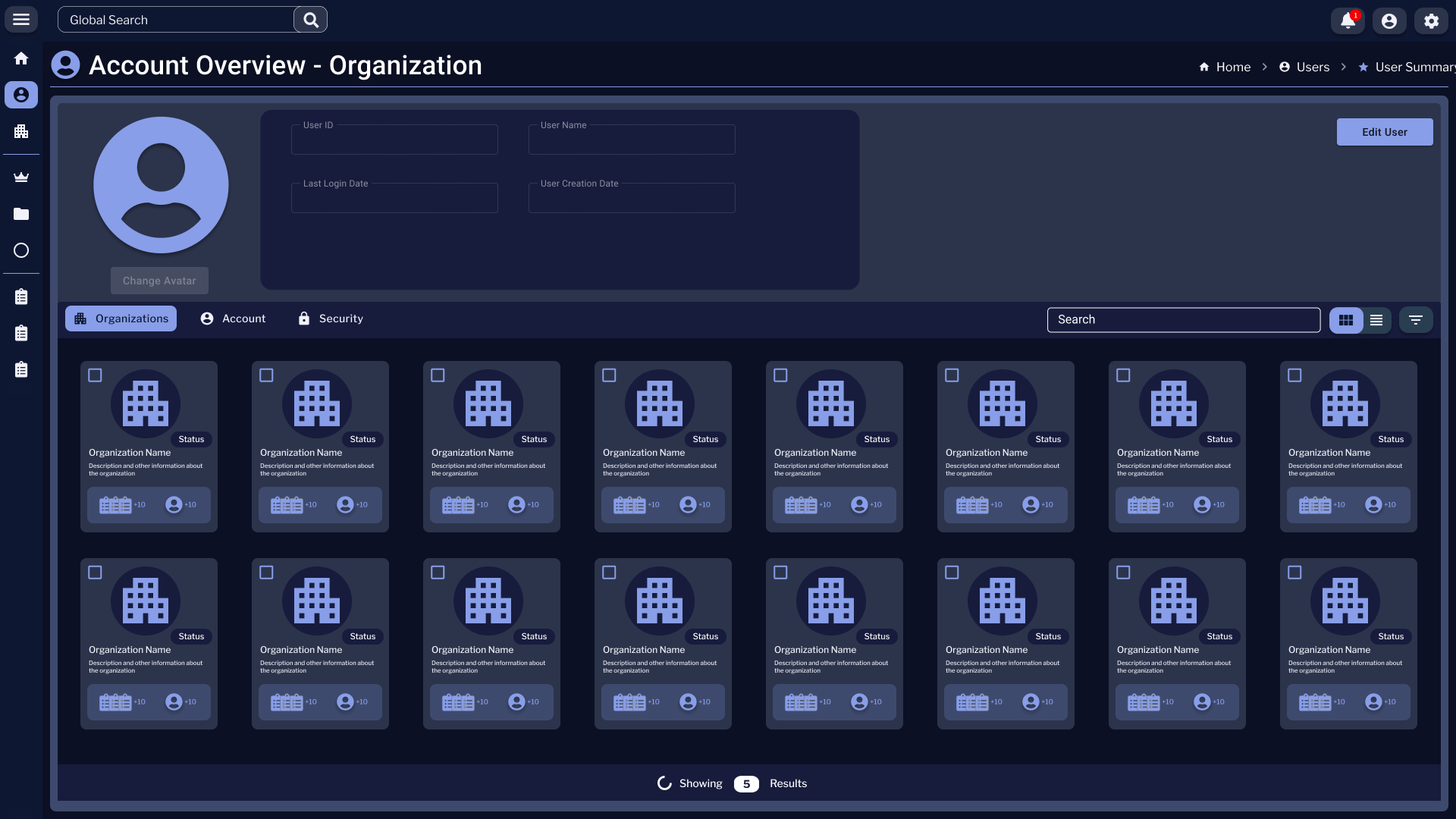
Task: Click the User ID field
Action: click(394, 140)
